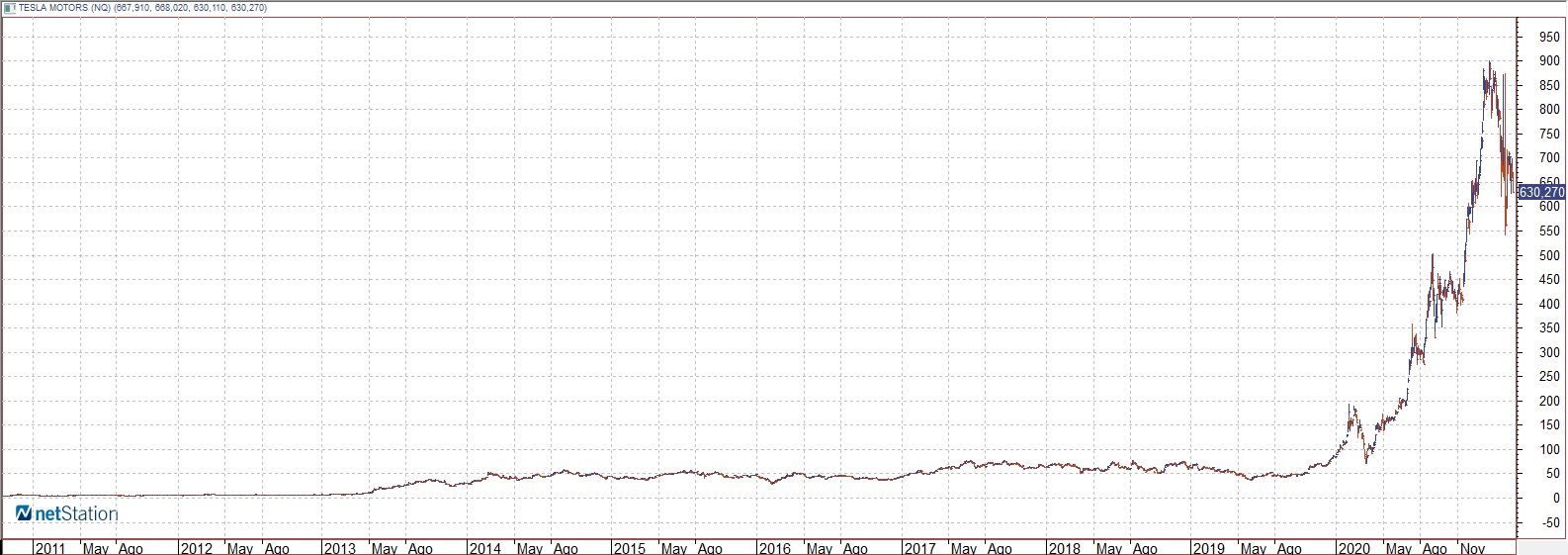
Task: Click the 300 price axis label
Action: point(1551,353)
